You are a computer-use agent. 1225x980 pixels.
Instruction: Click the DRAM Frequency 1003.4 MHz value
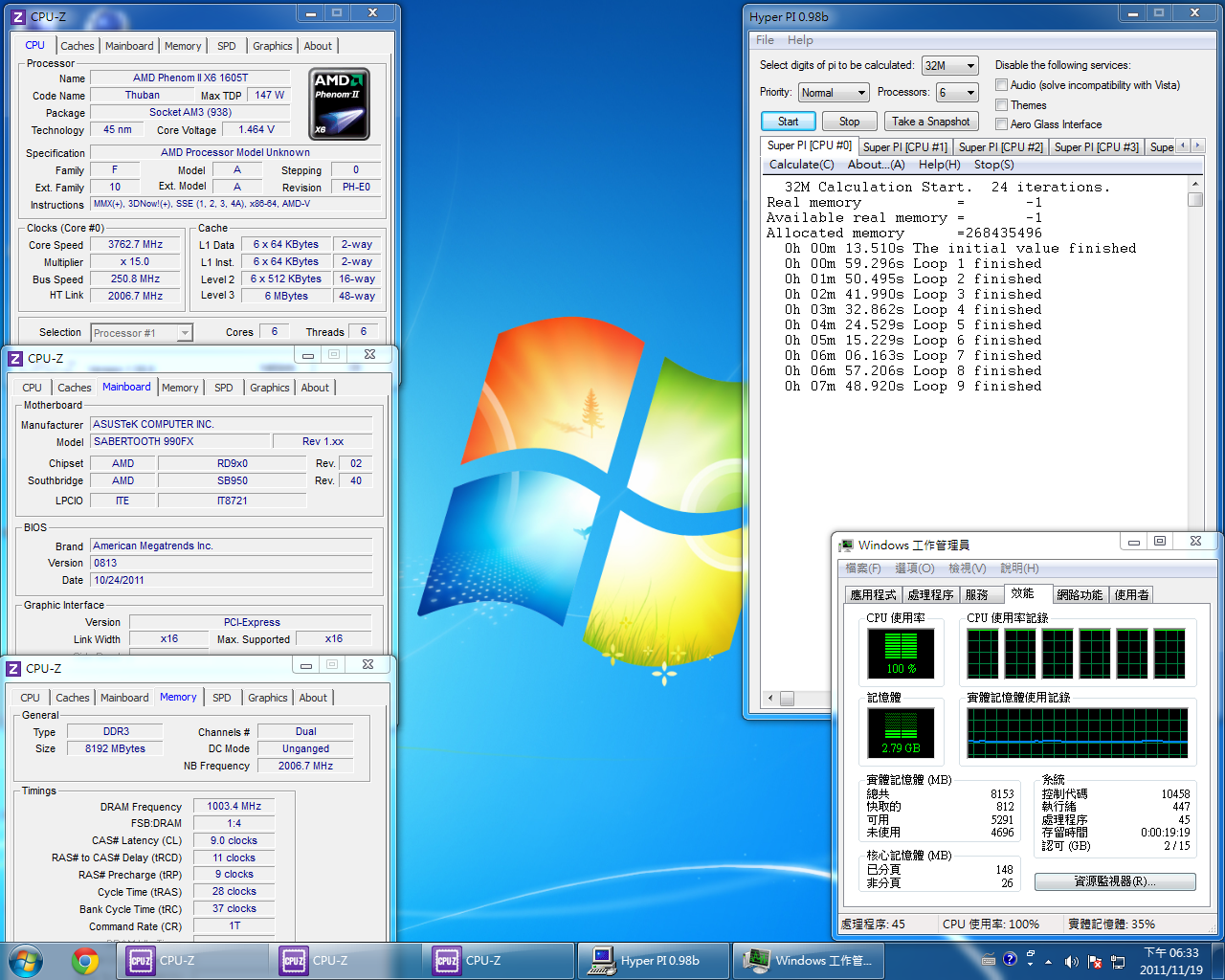tap(234, 807)
